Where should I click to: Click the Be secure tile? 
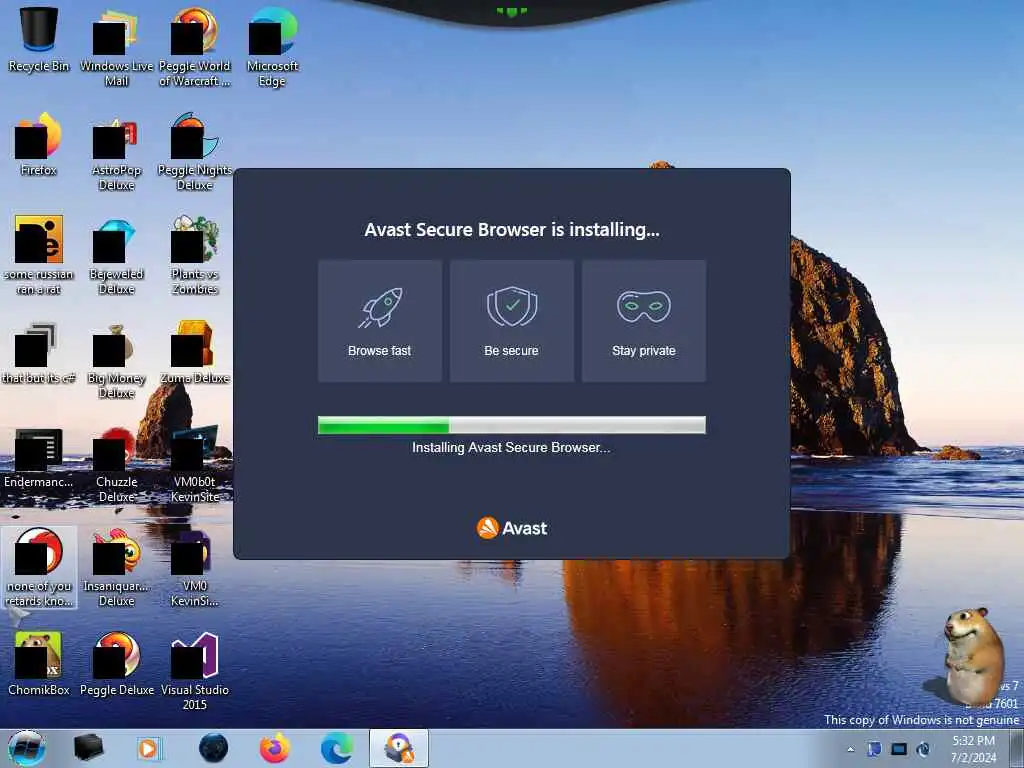[x=511, y=321]
